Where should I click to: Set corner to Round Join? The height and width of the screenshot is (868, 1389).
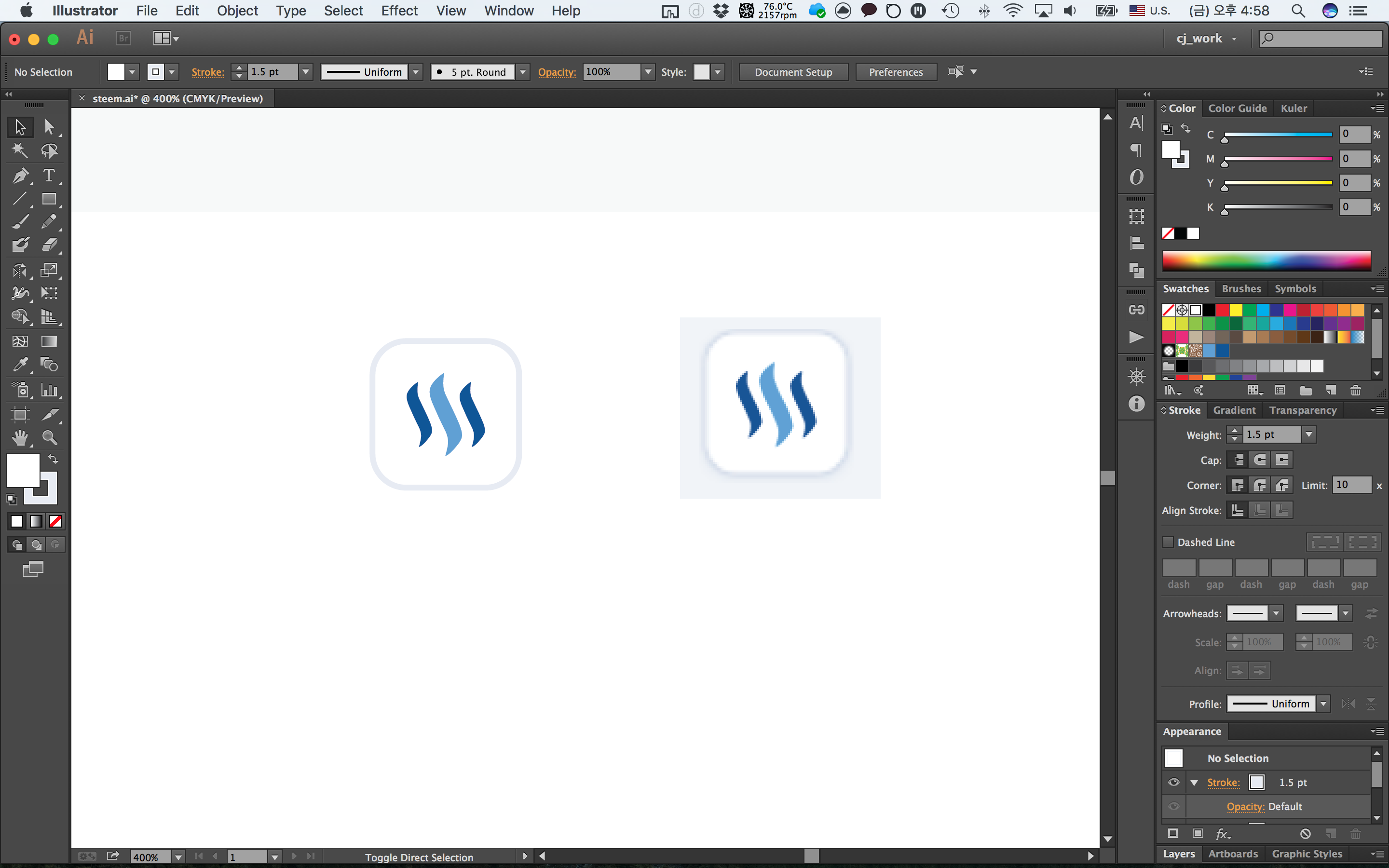coord(1260,485)
